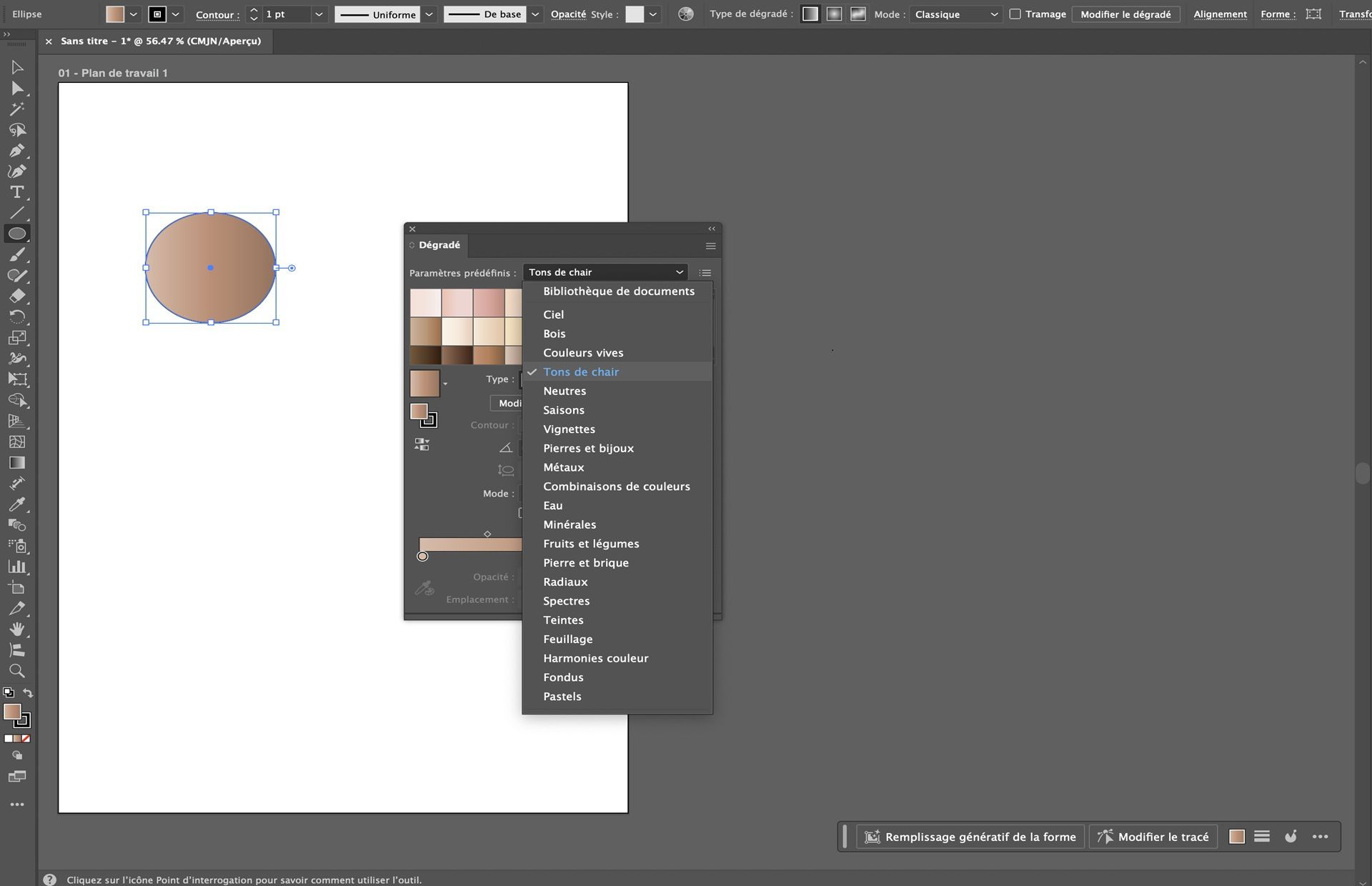Open the Mode Classique dropdown
This screenshot has width=1372, height=886.
pos(955,14)
